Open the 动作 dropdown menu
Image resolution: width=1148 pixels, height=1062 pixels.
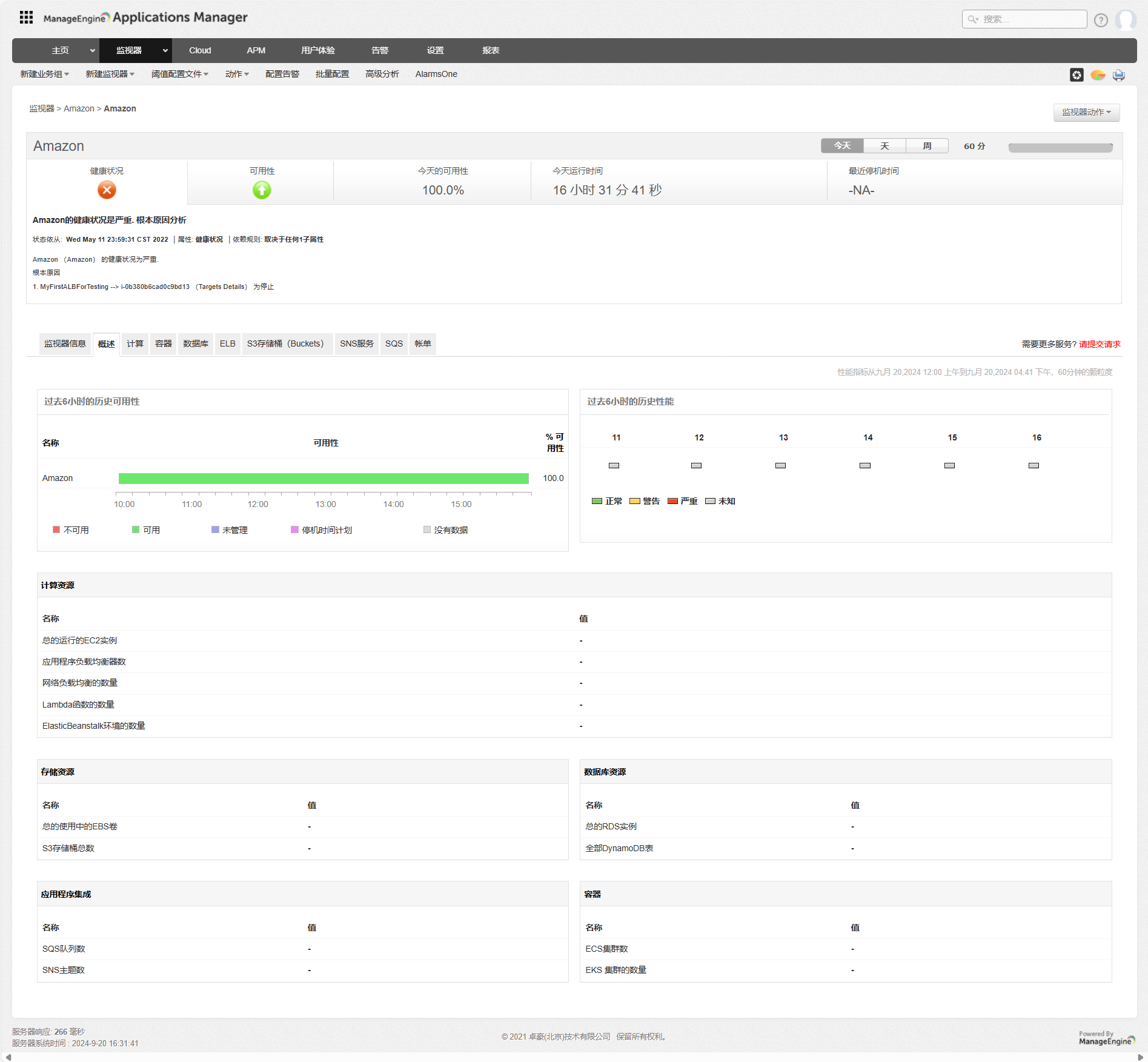[237, 73]
